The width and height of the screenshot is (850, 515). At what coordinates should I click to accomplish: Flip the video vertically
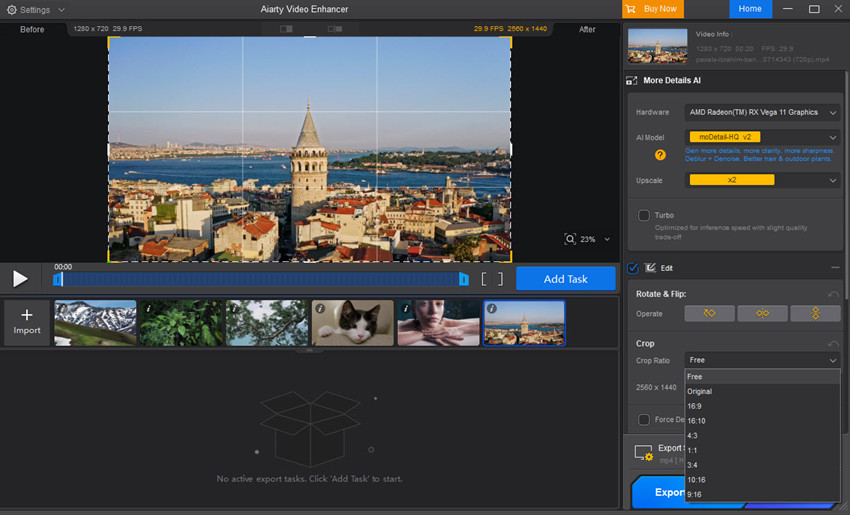click(x=815, y=313)
